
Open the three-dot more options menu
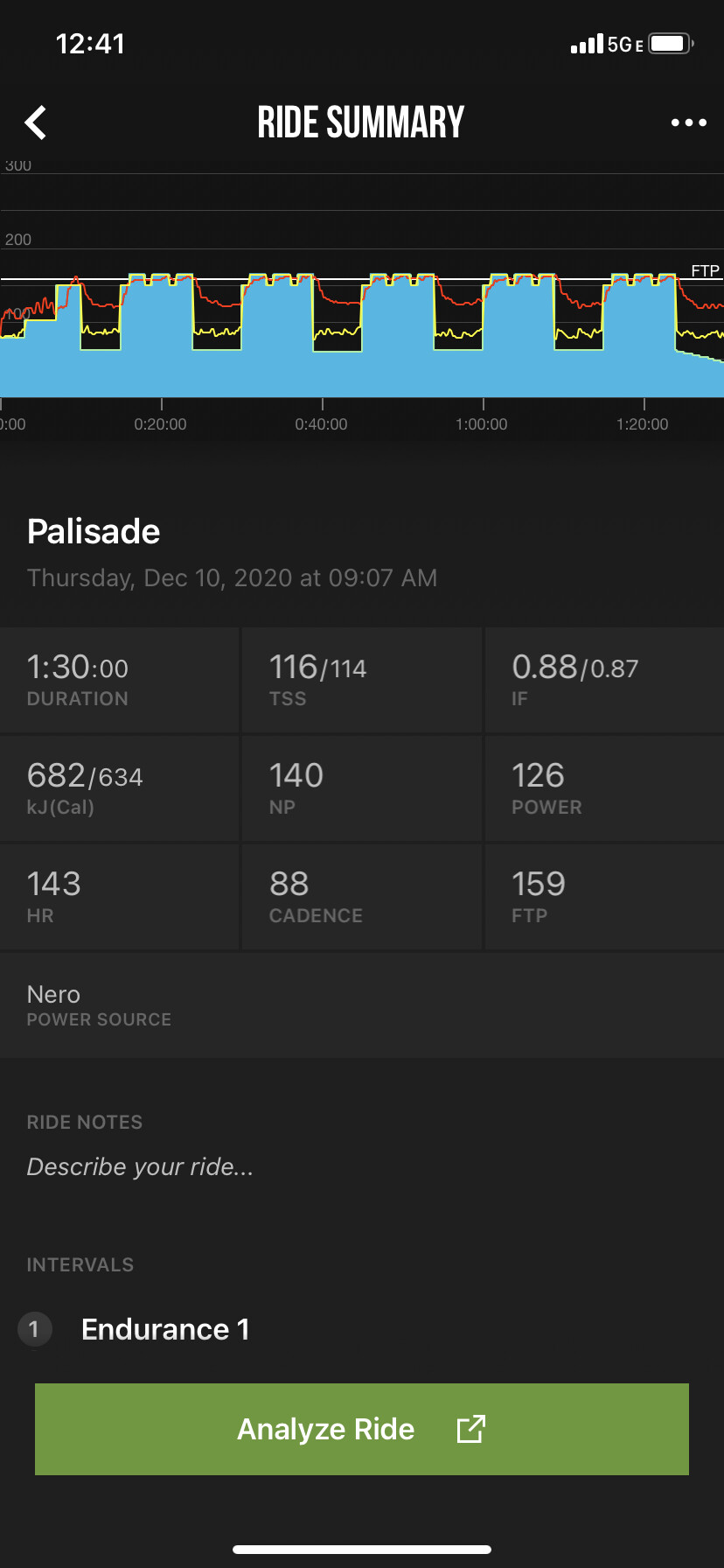pos(688,122)
